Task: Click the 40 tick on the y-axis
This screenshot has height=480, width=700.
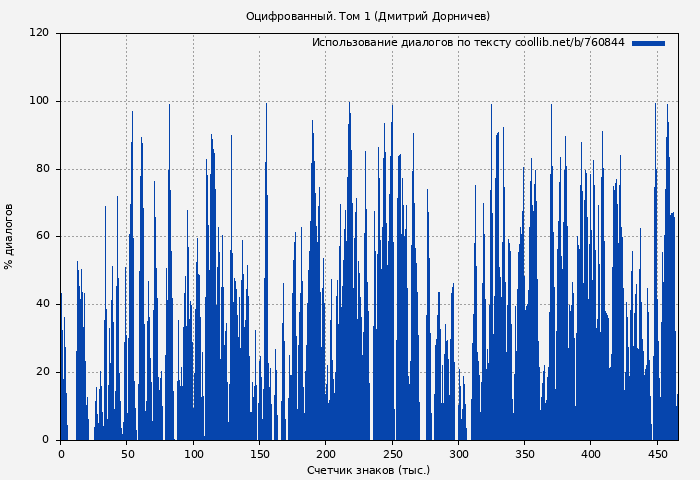Action: pyautogui.click(x=42, y=304)
